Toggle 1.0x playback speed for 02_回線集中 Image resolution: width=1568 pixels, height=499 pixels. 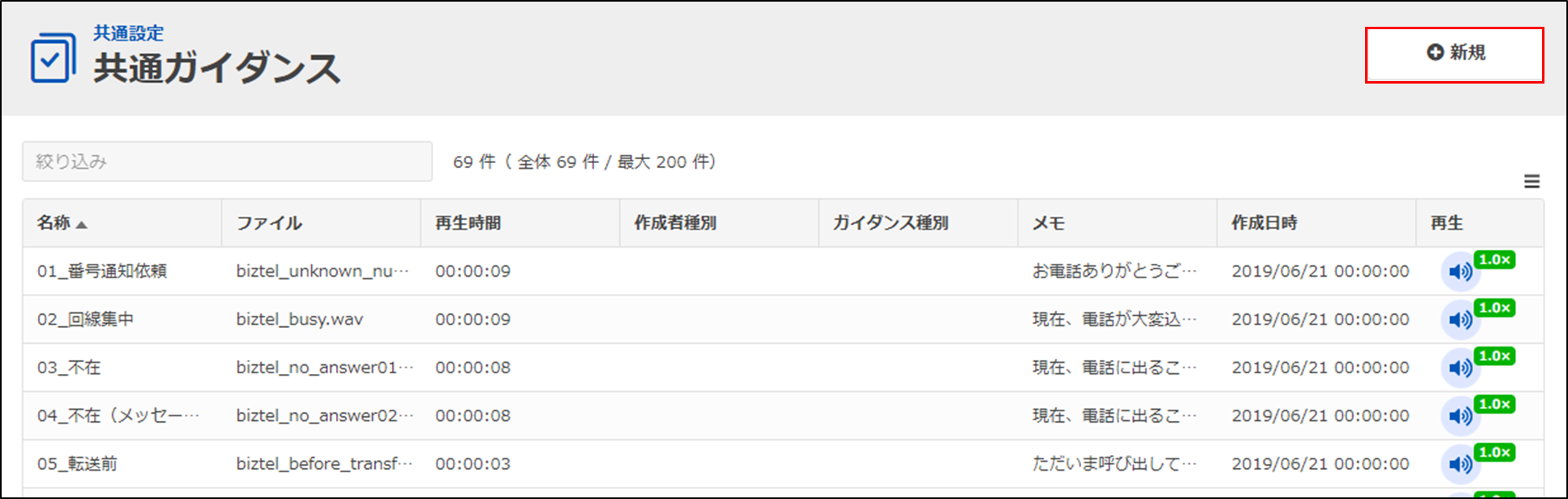point(1494,308)
